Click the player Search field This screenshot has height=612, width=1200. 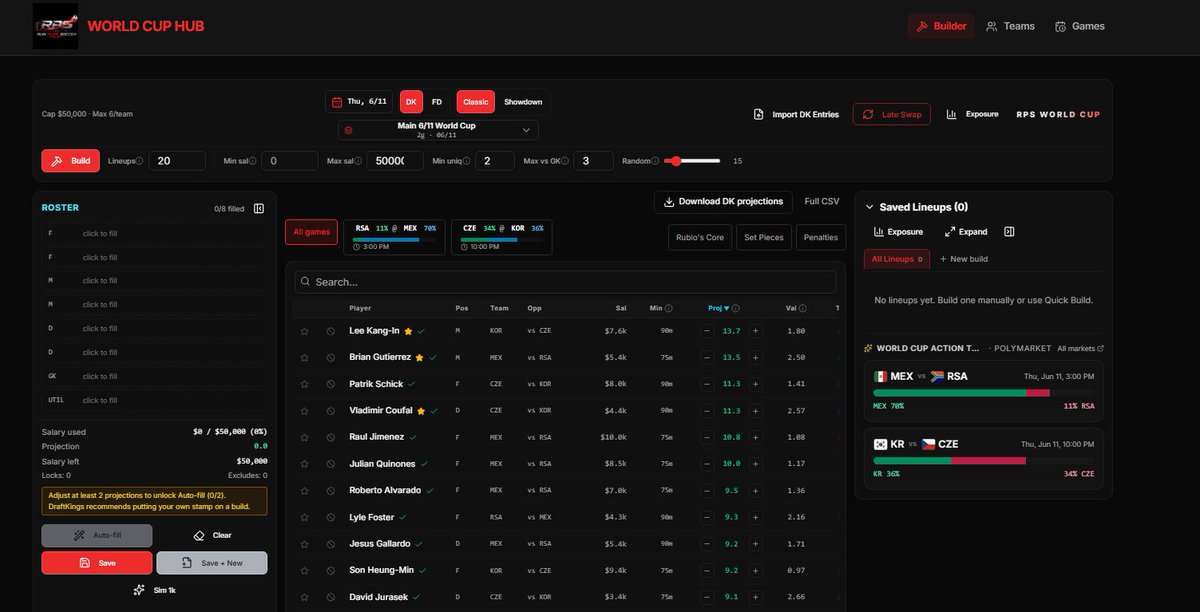[565, 282]
